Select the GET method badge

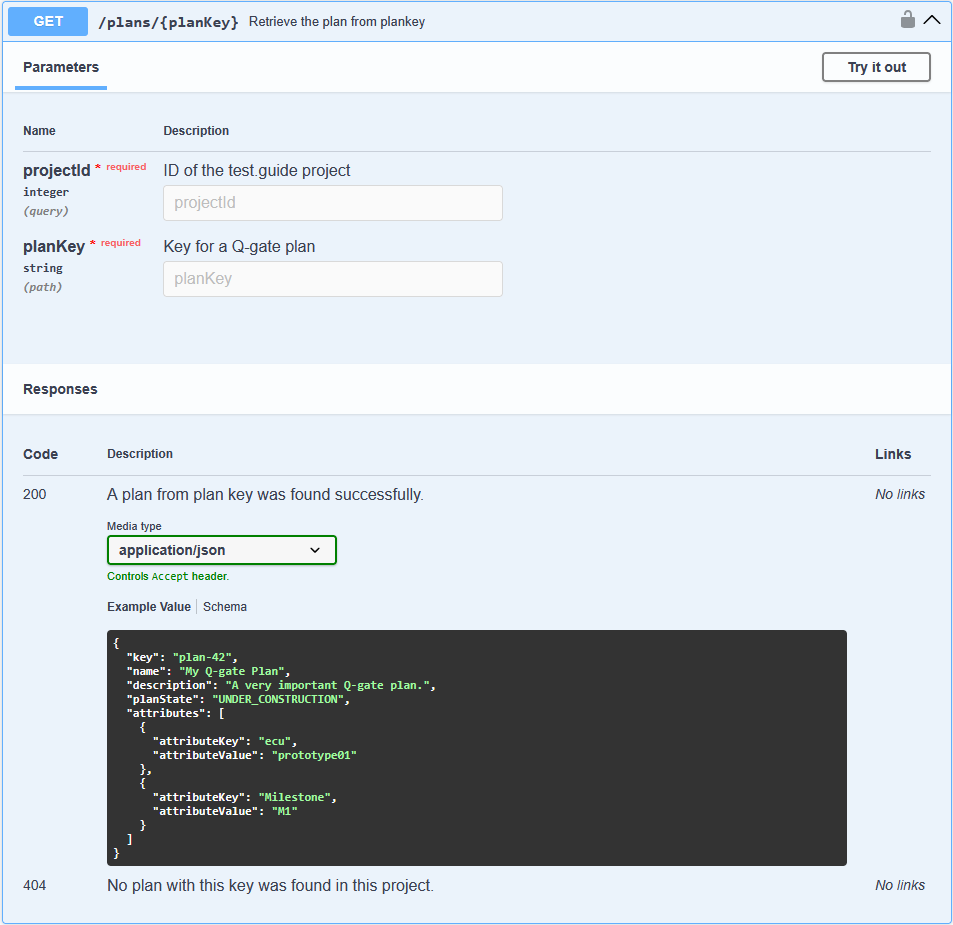click(47, 20)
